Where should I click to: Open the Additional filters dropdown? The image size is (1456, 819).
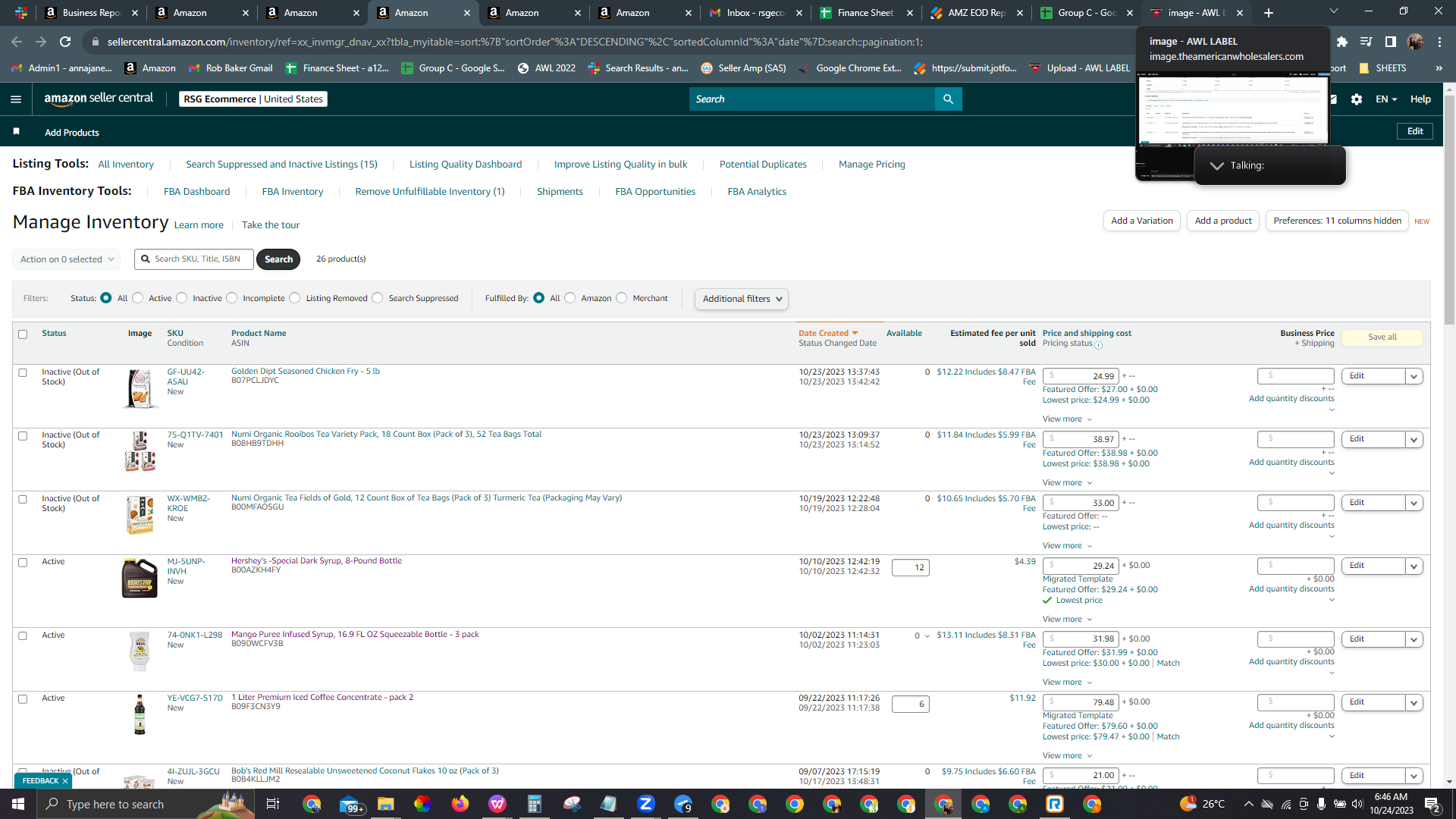pos(741,299)
